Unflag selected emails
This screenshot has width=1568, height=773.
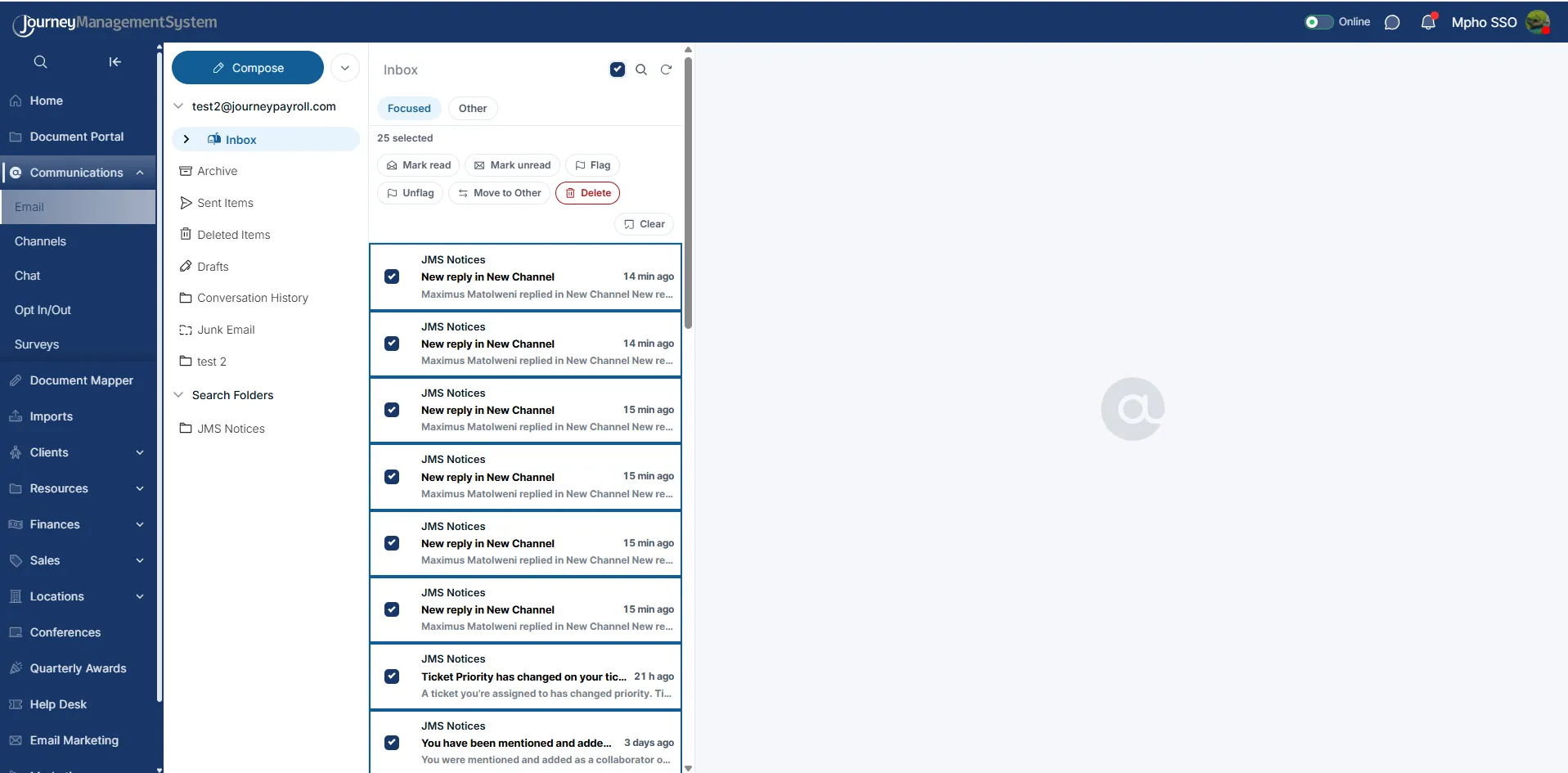click(x=410, y=193)
